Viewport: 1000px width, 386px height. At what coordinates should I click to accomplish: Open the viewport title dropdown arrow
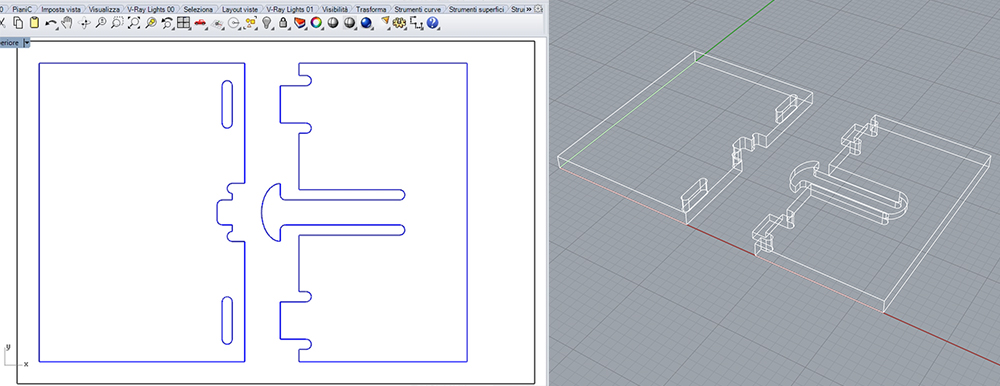[27, 43]
